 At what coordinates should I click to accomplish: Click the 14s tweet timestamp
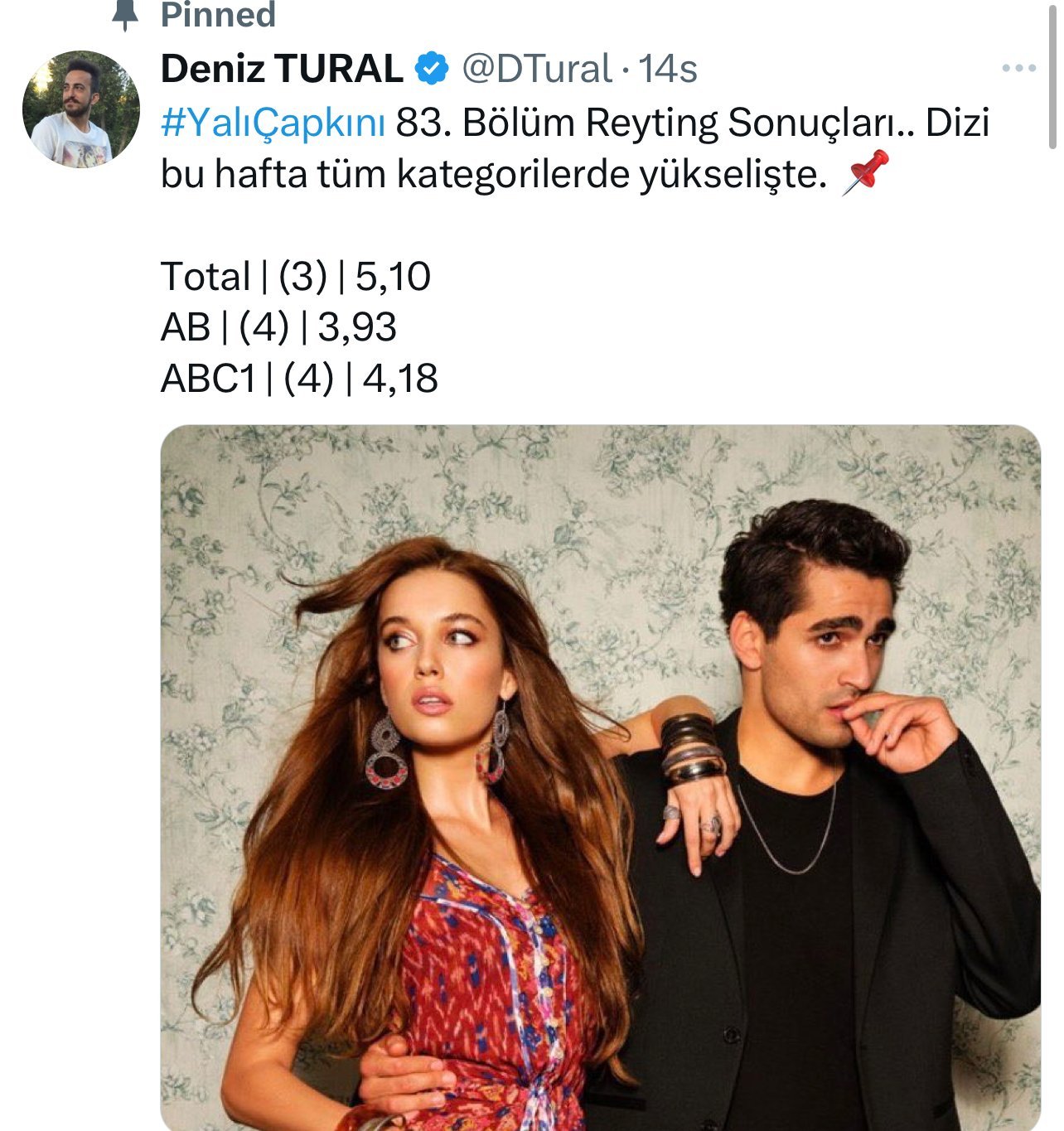tap(669, 69)
